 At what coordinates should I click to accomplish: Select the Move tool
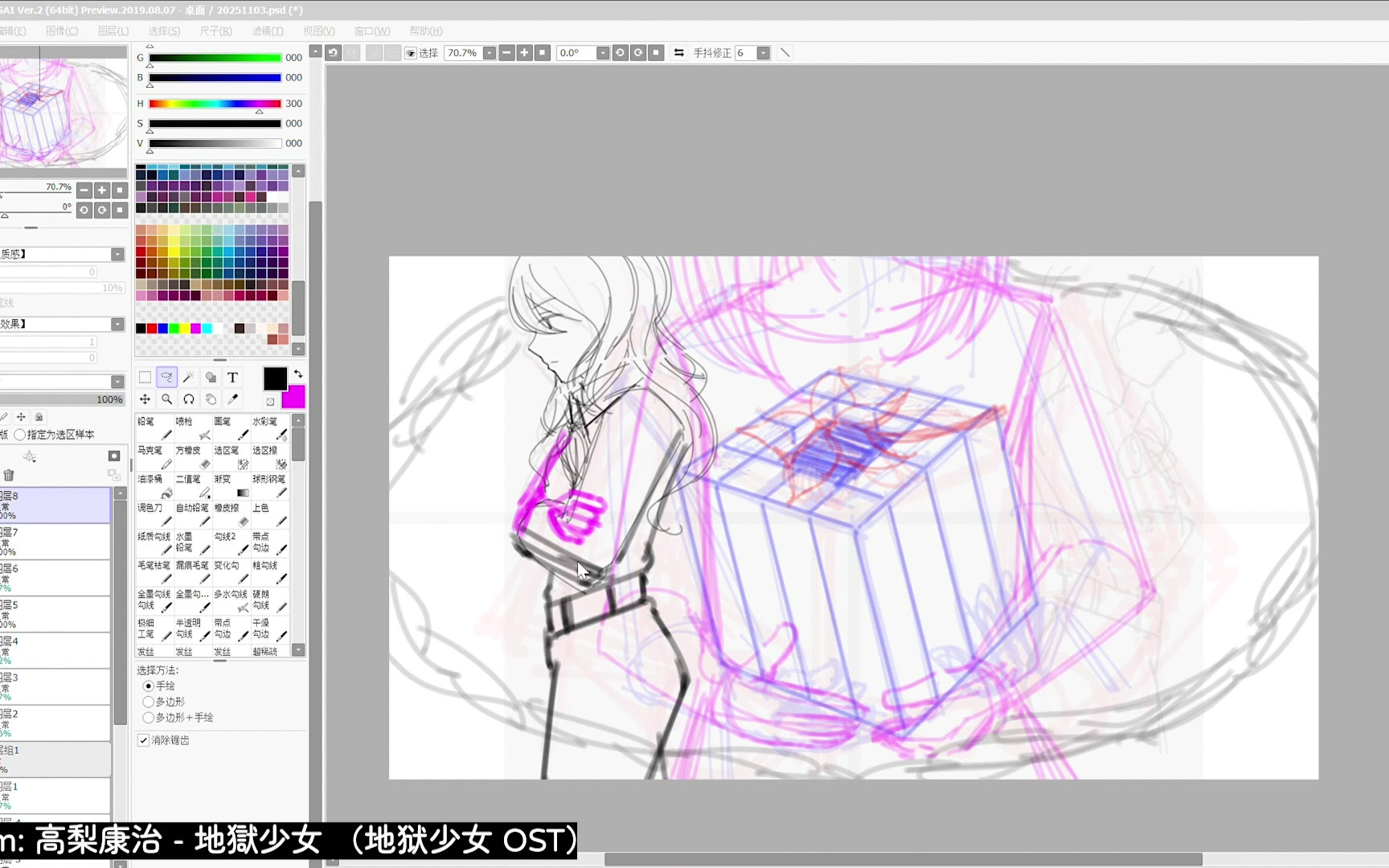[145, 399]
